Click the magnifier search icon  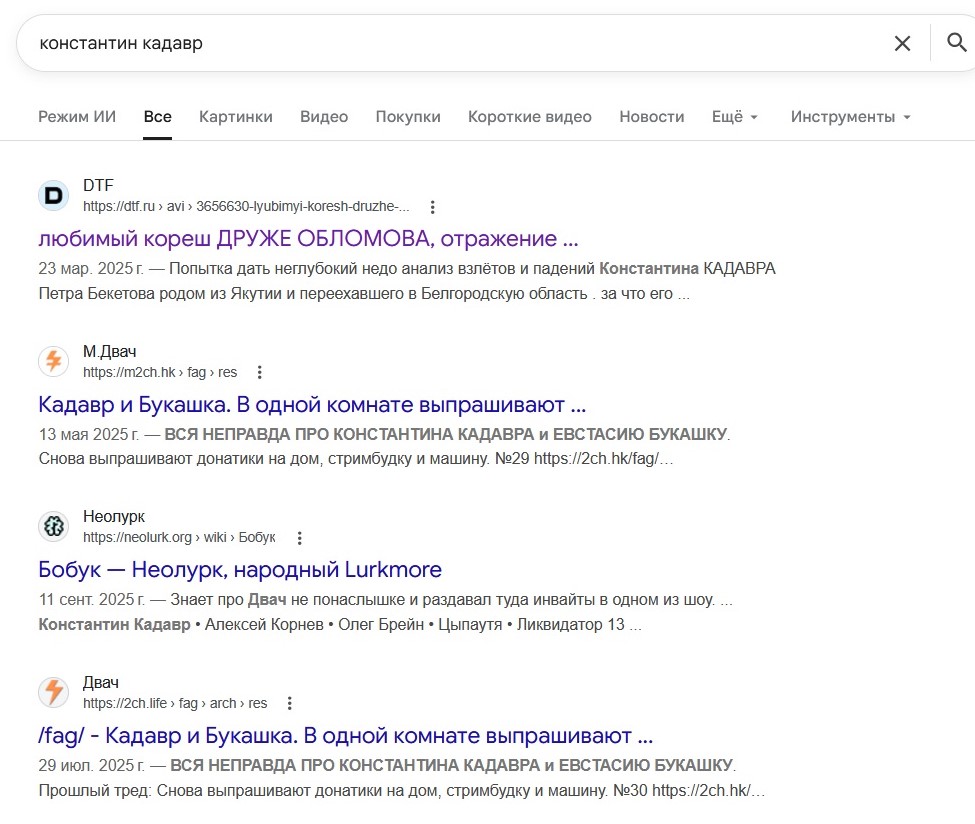[956, 42]
